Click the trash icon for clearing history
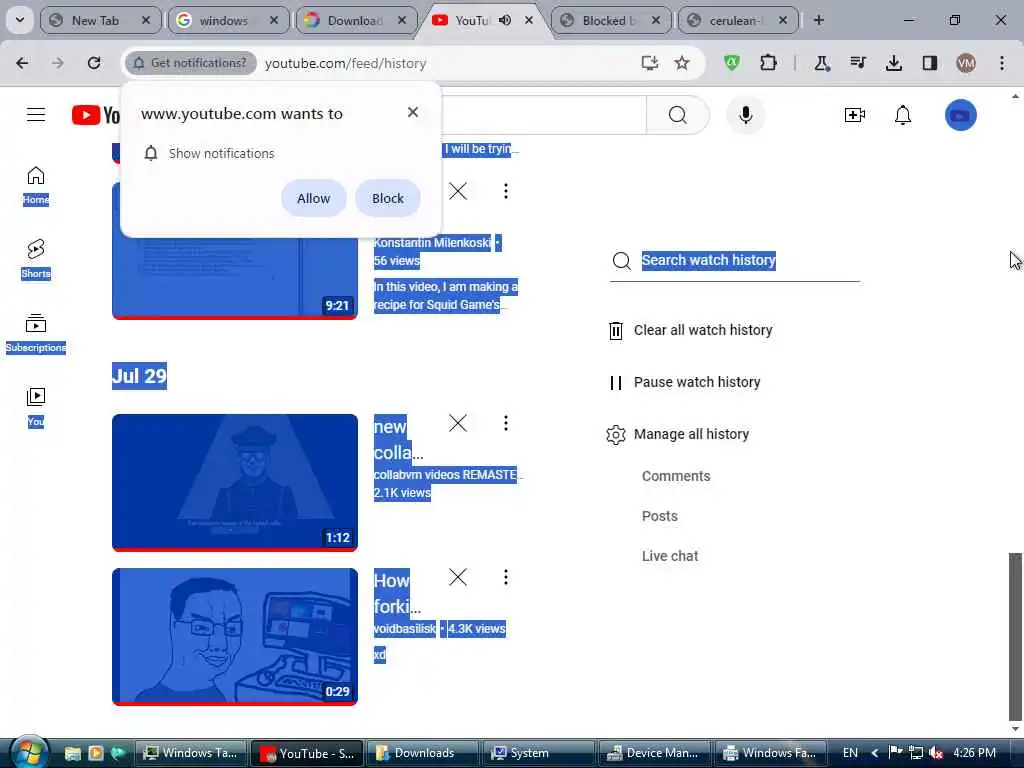This screenshot has height=768, width=1024. pos(616,330)
